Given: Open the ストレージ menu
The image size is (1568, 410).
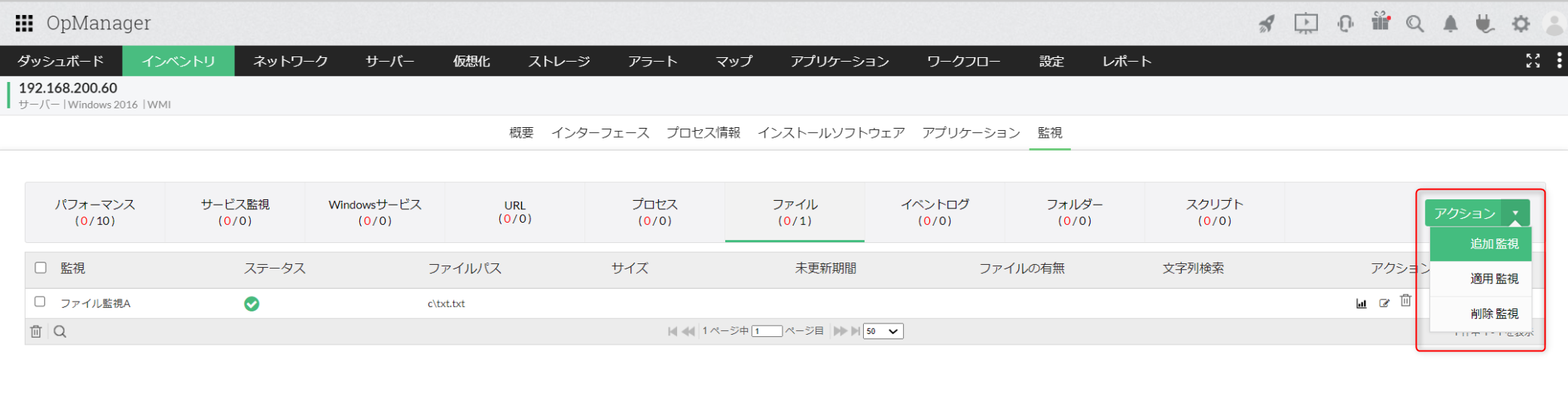Looking at the screenshot, I should [559, 61].
